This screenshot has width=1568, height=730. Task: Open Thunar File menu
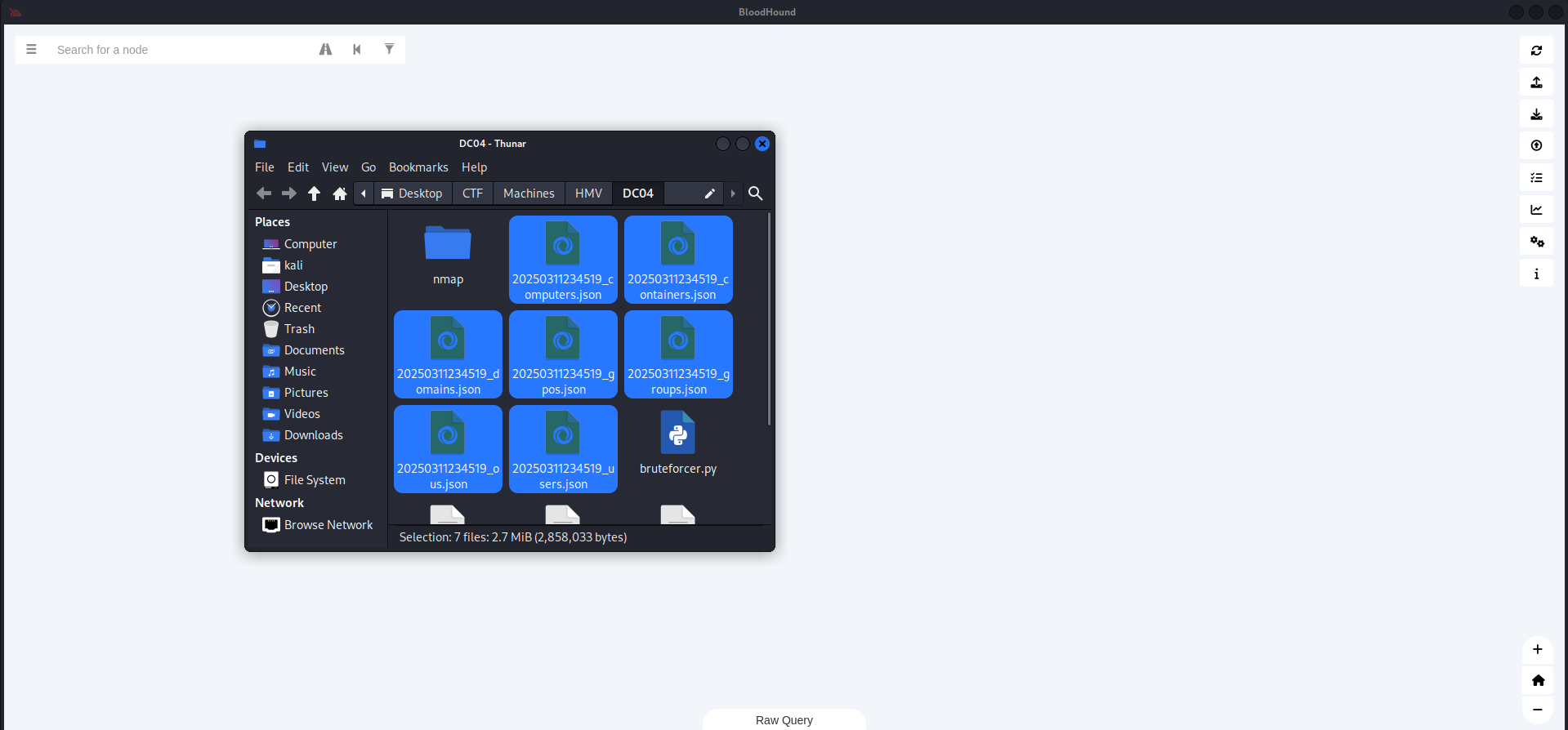[x=264, y=167]
